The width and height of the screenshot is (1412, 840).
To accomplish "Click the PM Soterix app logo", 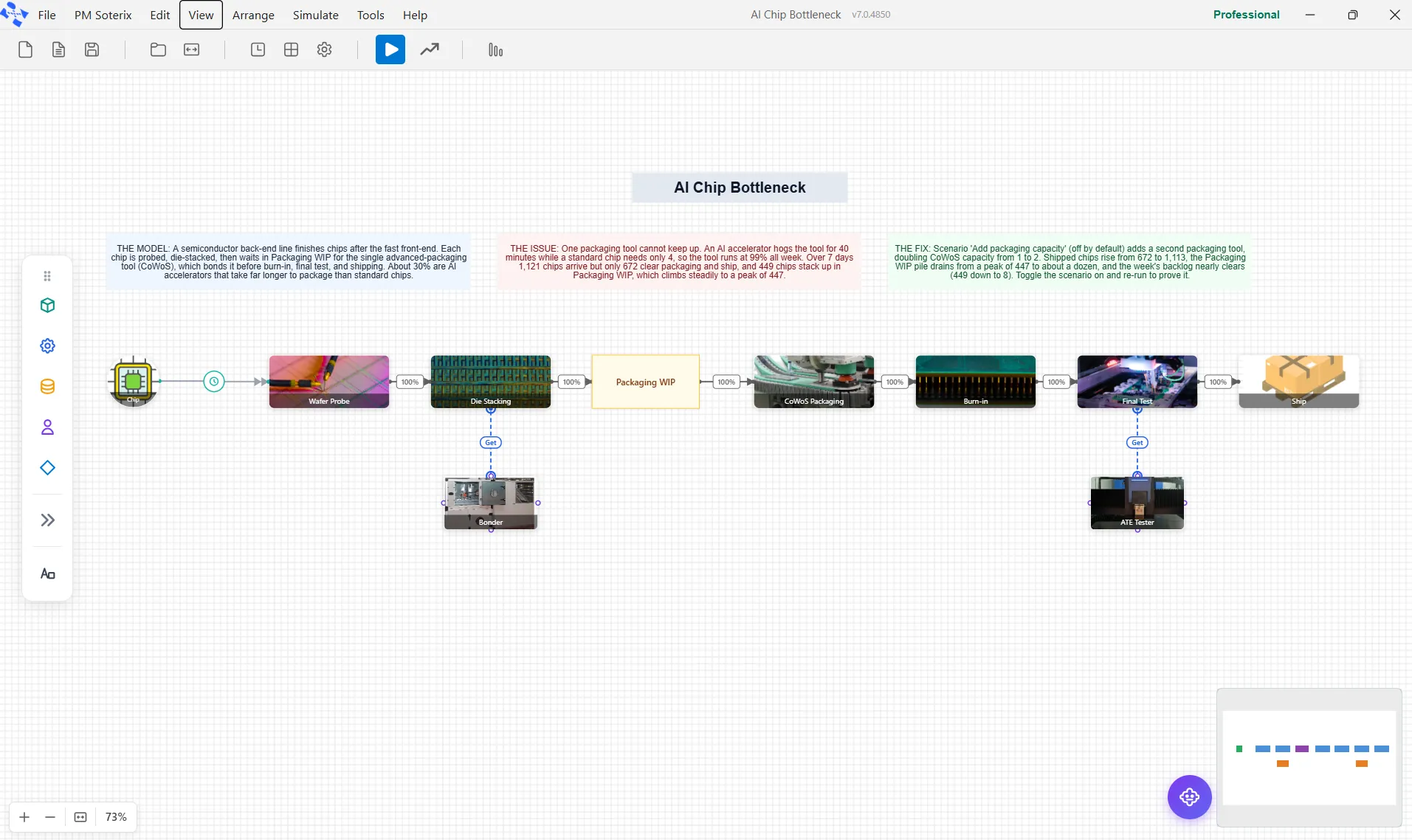I will click(14, 14).
